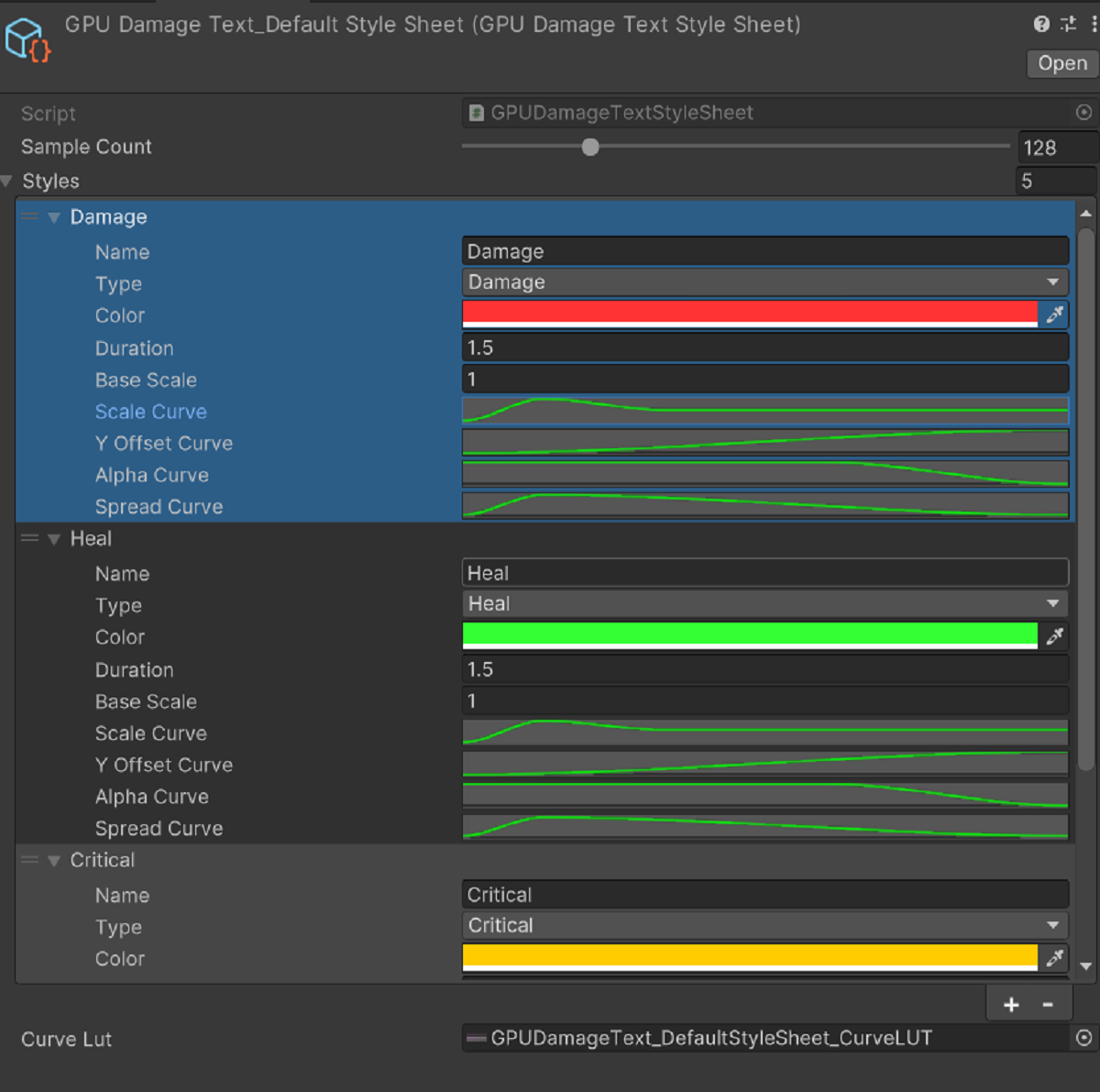
Task: Collapse the Critical style foldout
Action: 54,861
